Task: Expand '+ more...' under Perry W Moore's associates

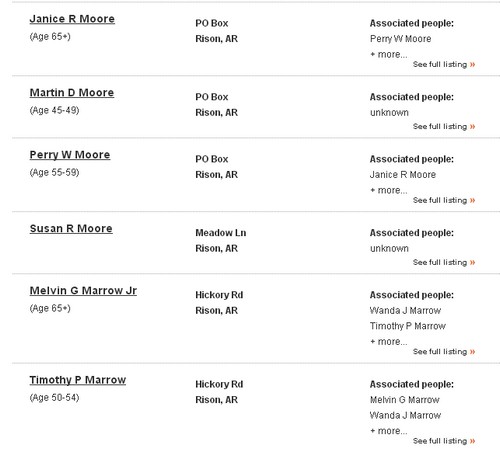Action: coord(388,190)
